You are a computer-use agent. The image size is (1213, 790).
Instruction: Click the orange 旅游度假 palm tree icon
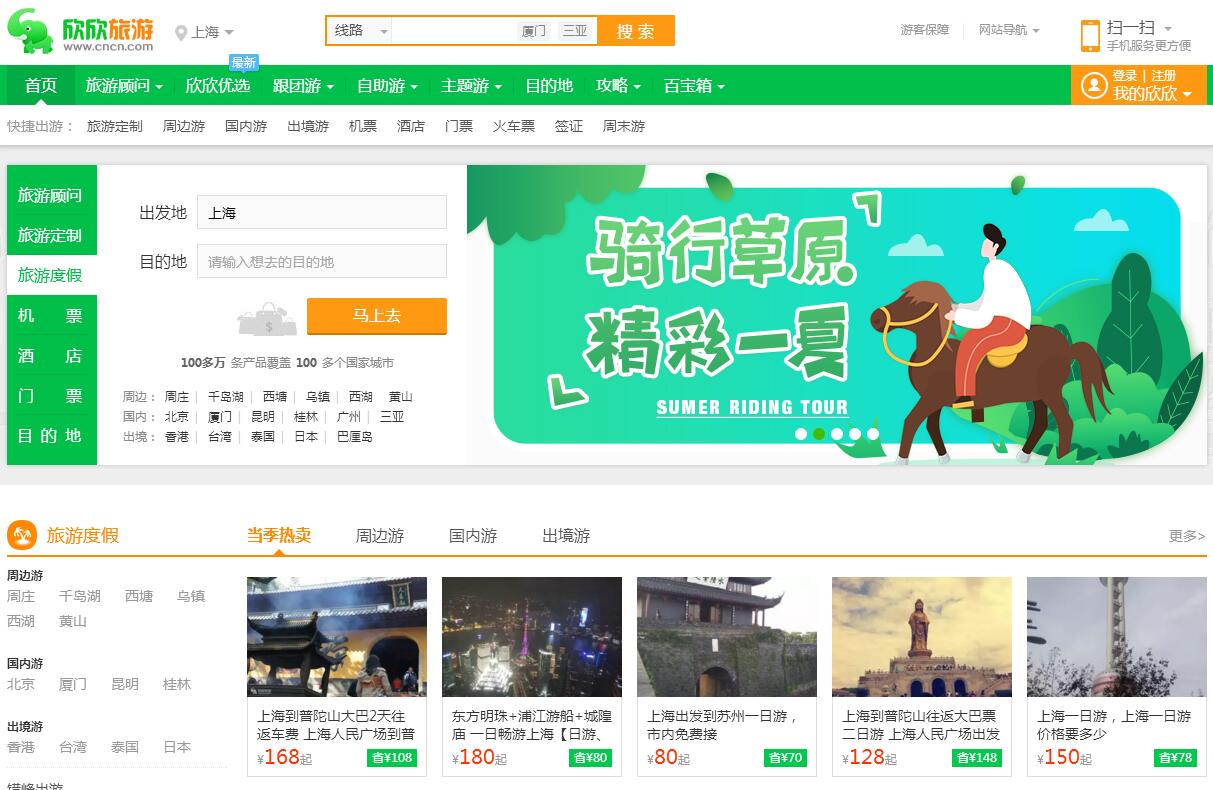22,535
